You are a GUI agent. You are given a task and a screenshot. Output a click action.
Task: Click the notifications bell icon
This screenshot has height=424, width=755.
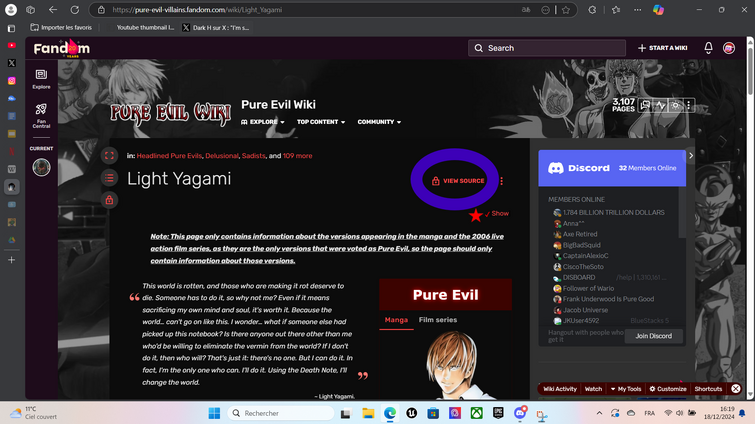(708, 48)
